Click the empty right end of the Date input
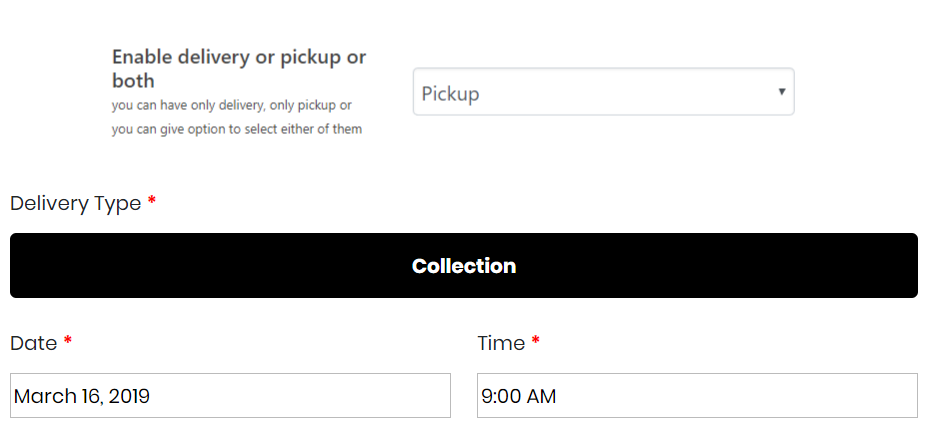 (x=400, y=396)
